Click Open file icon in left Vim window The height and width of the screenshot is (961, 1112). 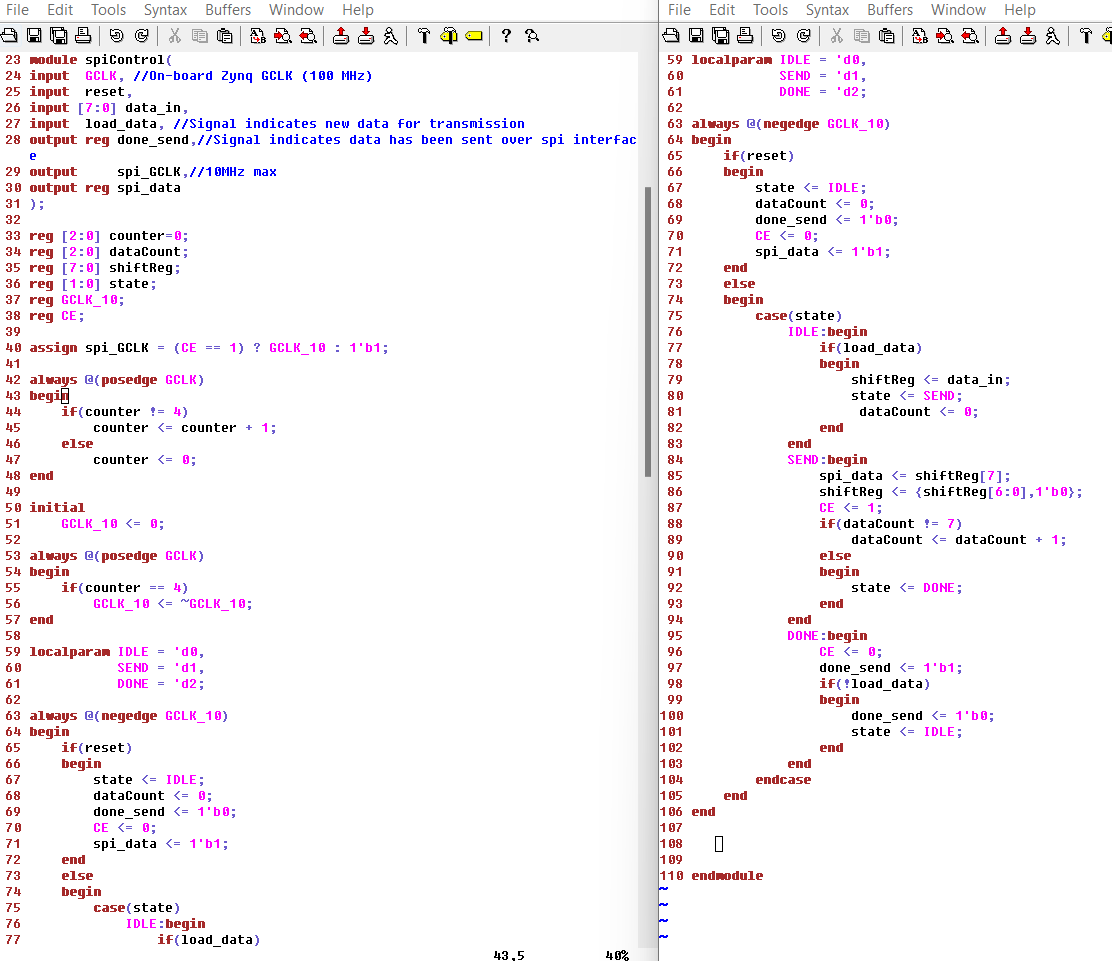coord(10,36)
